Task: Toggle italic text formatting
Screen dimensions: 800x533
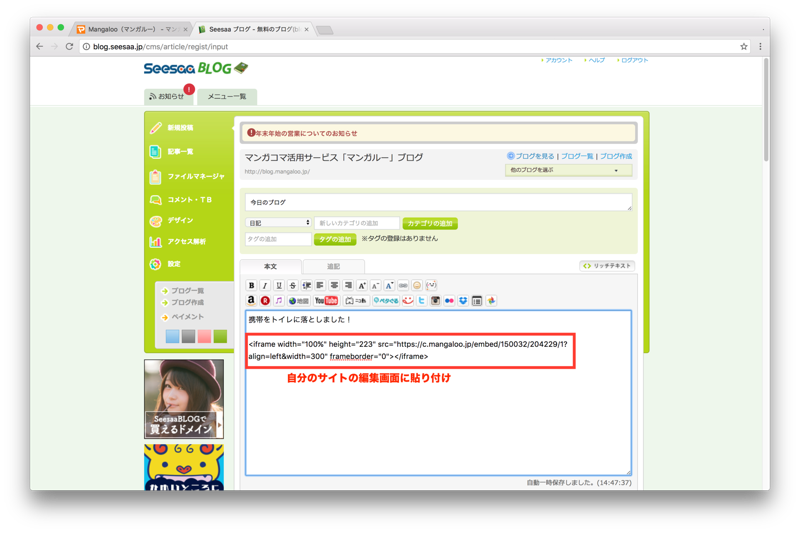Action: 265,285
